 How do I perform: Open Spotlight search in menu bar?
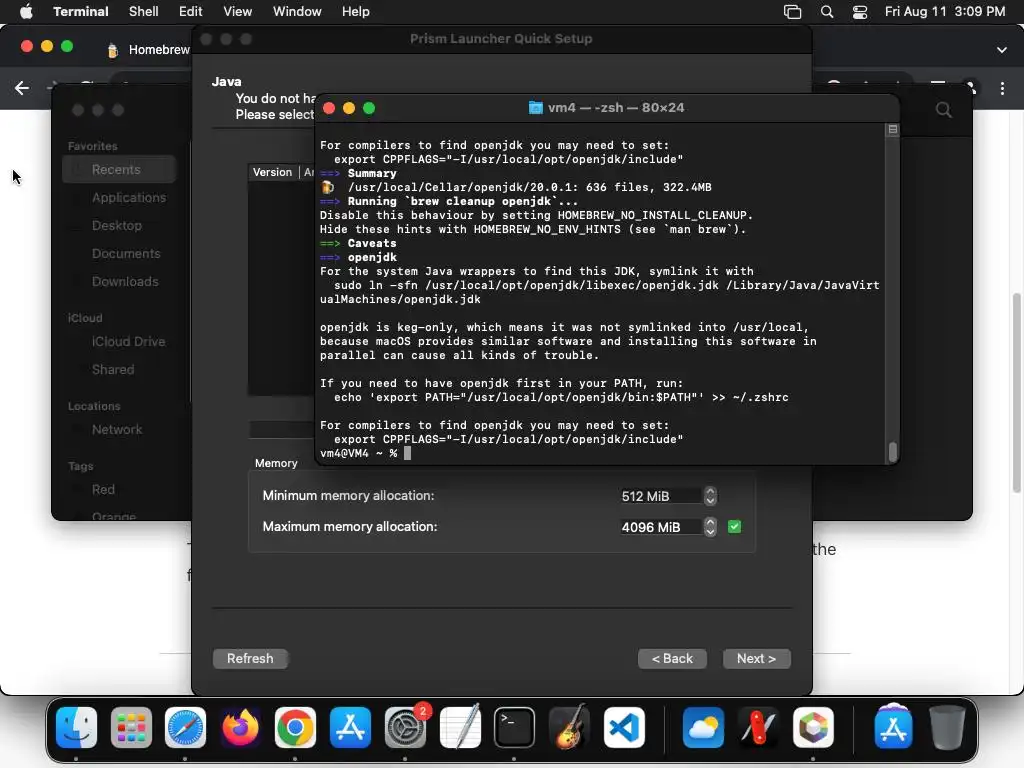coord(827,12)
